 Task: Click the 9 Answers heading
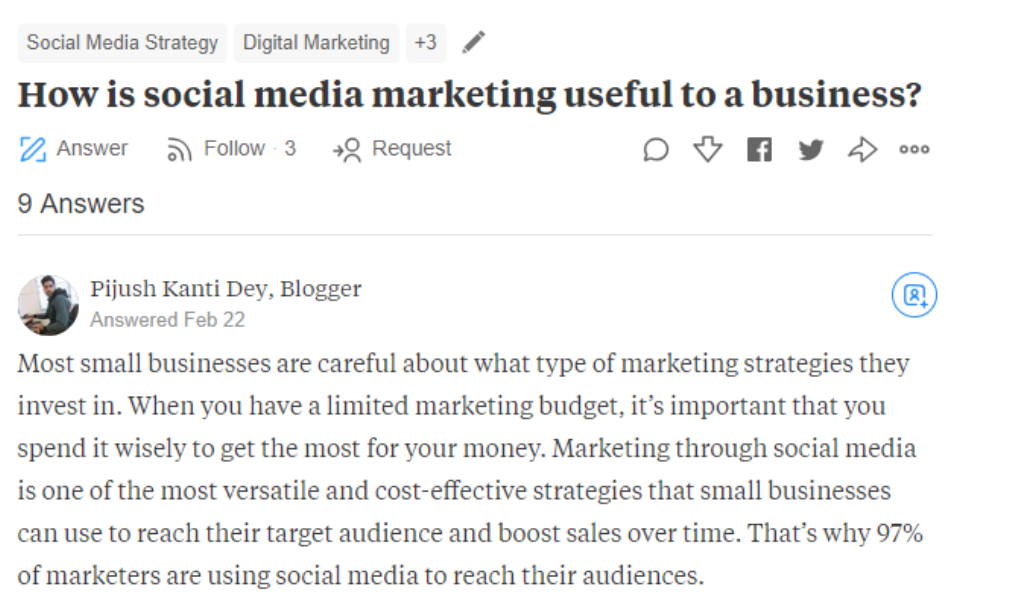81,204
